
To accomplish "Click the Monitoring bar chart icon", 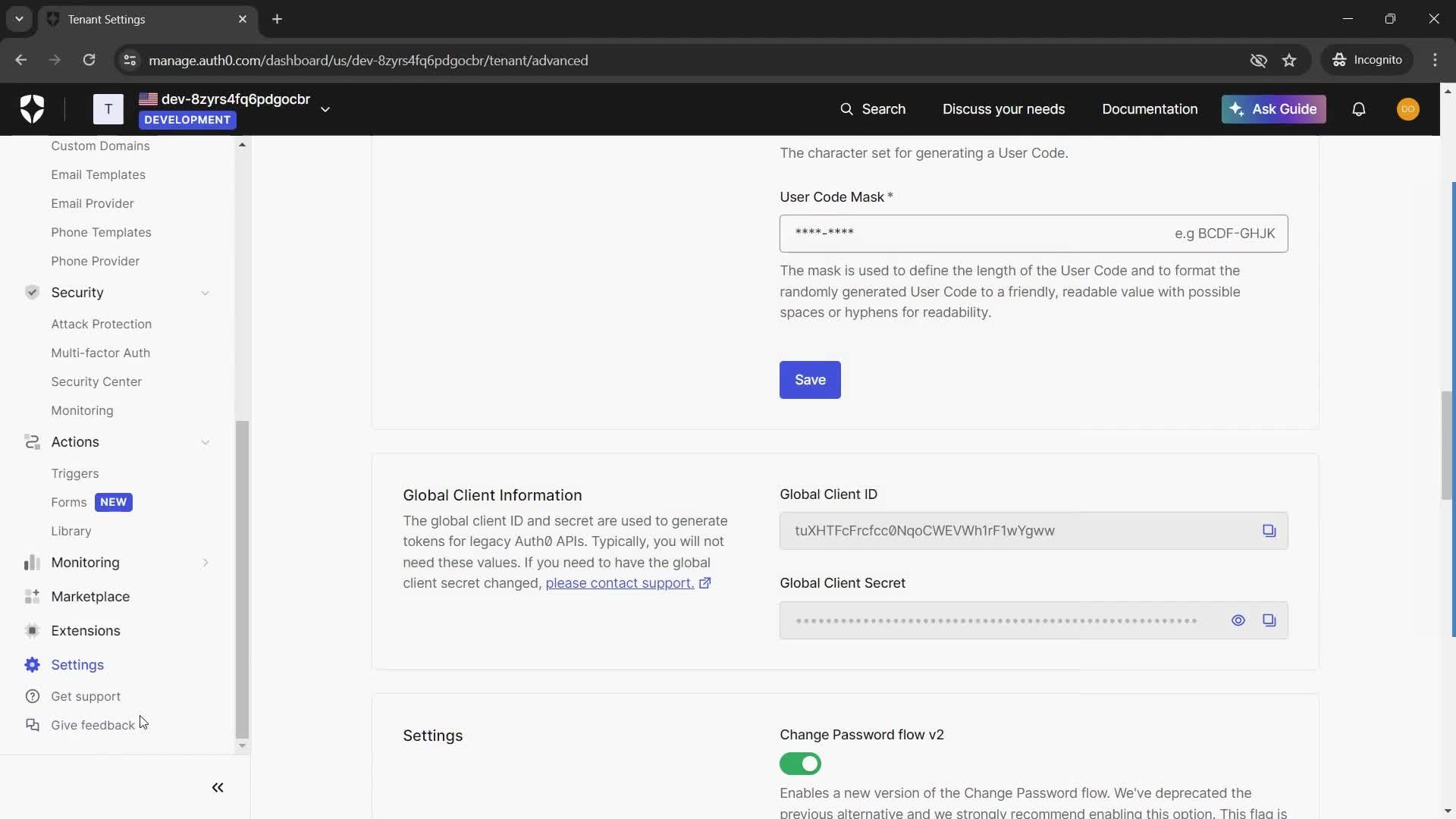I will (32, 563).
